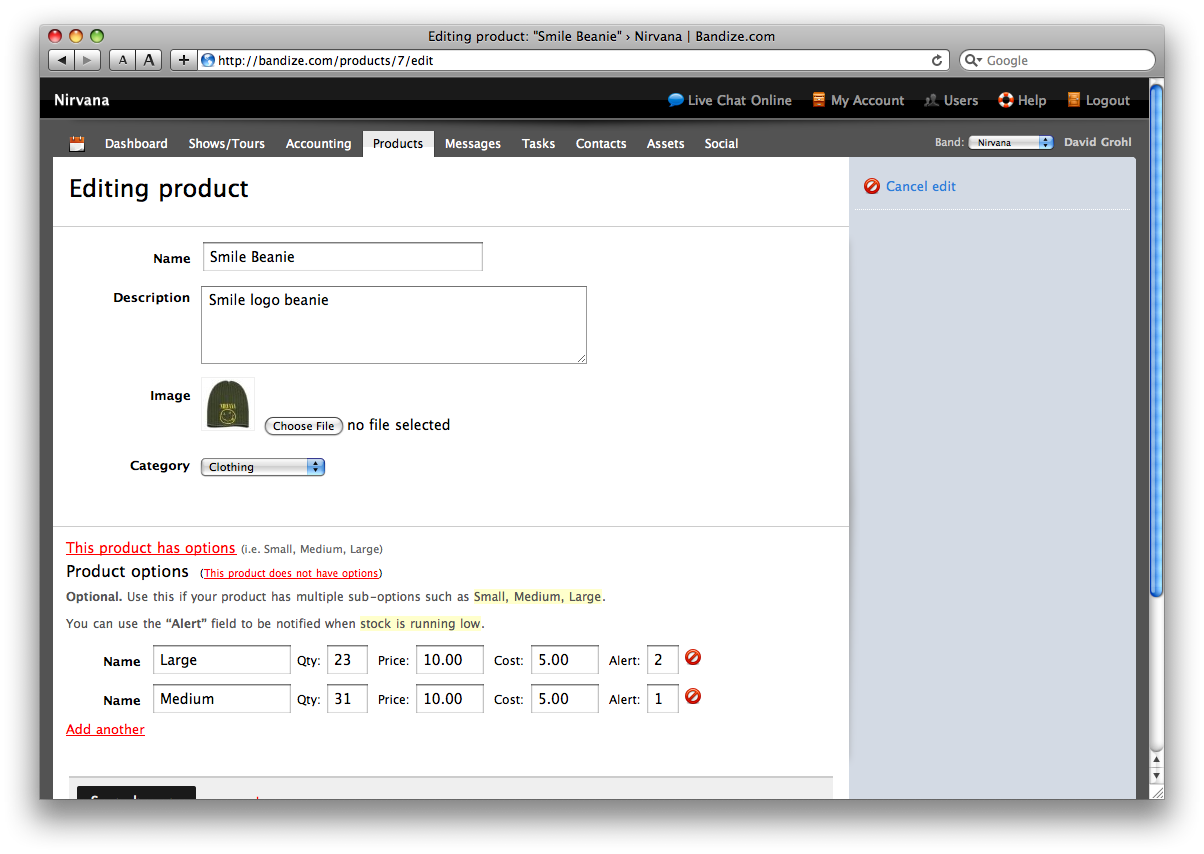
Task: Click the Live Chat Online speech bubble icon
Action: [x=676, y=100]
